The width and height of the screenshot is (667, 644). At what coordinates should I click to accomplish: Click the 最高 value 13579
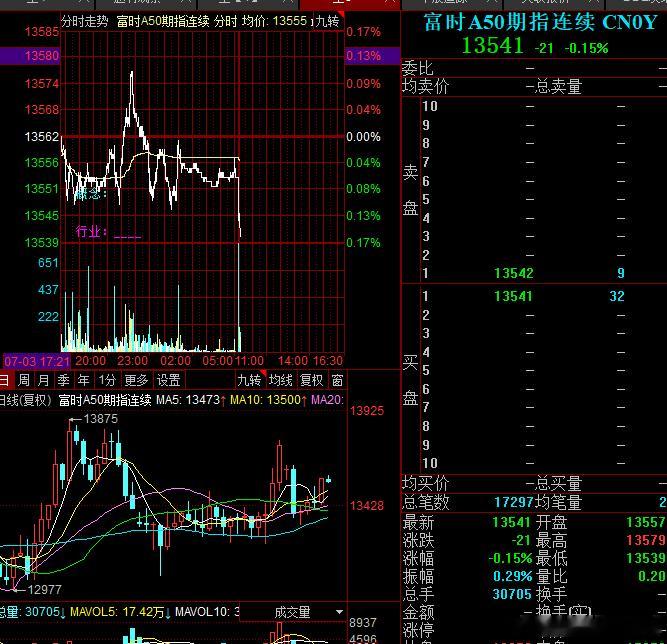tap(646, 540)
